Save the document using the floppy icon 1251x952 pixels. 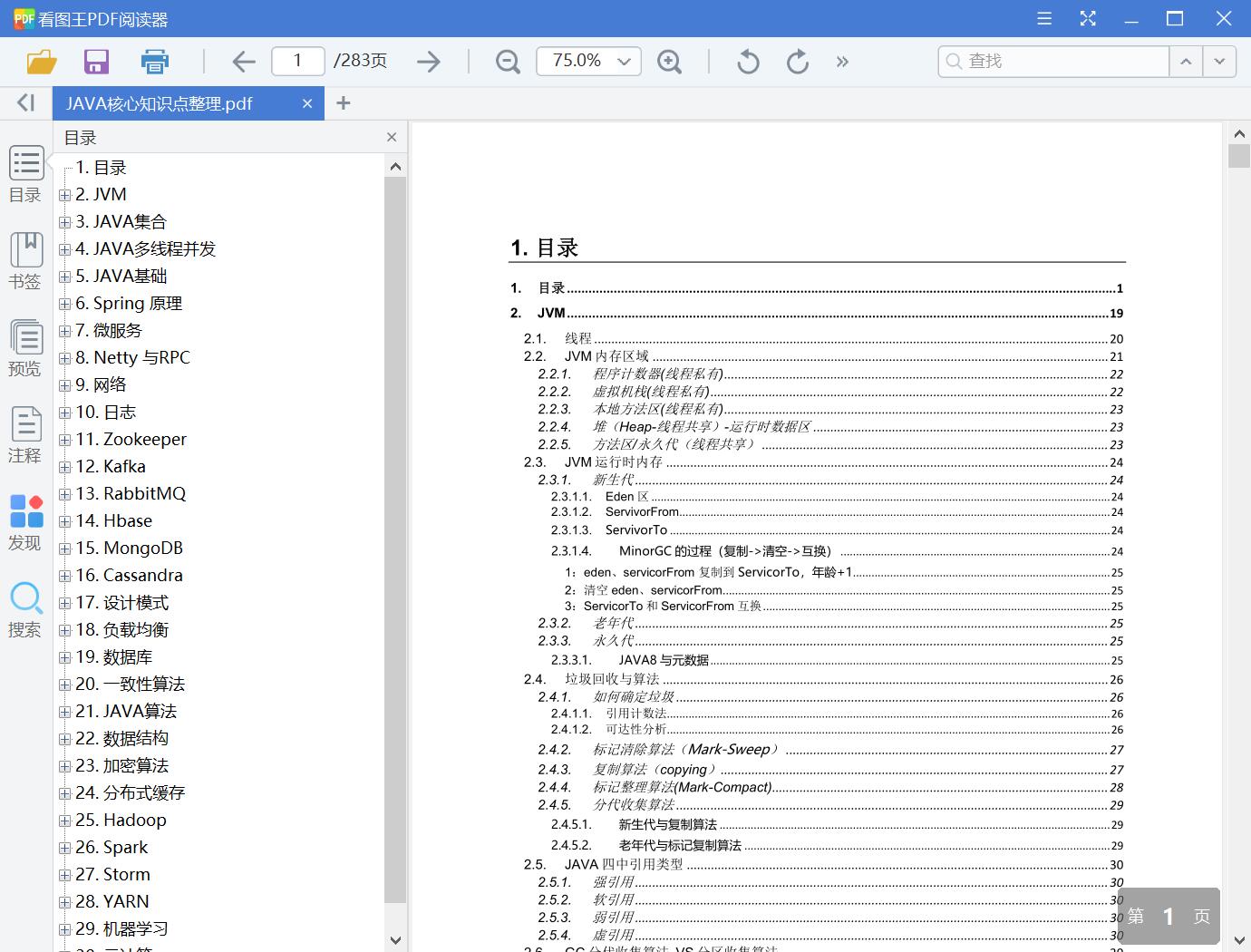[x=96, y=62]
